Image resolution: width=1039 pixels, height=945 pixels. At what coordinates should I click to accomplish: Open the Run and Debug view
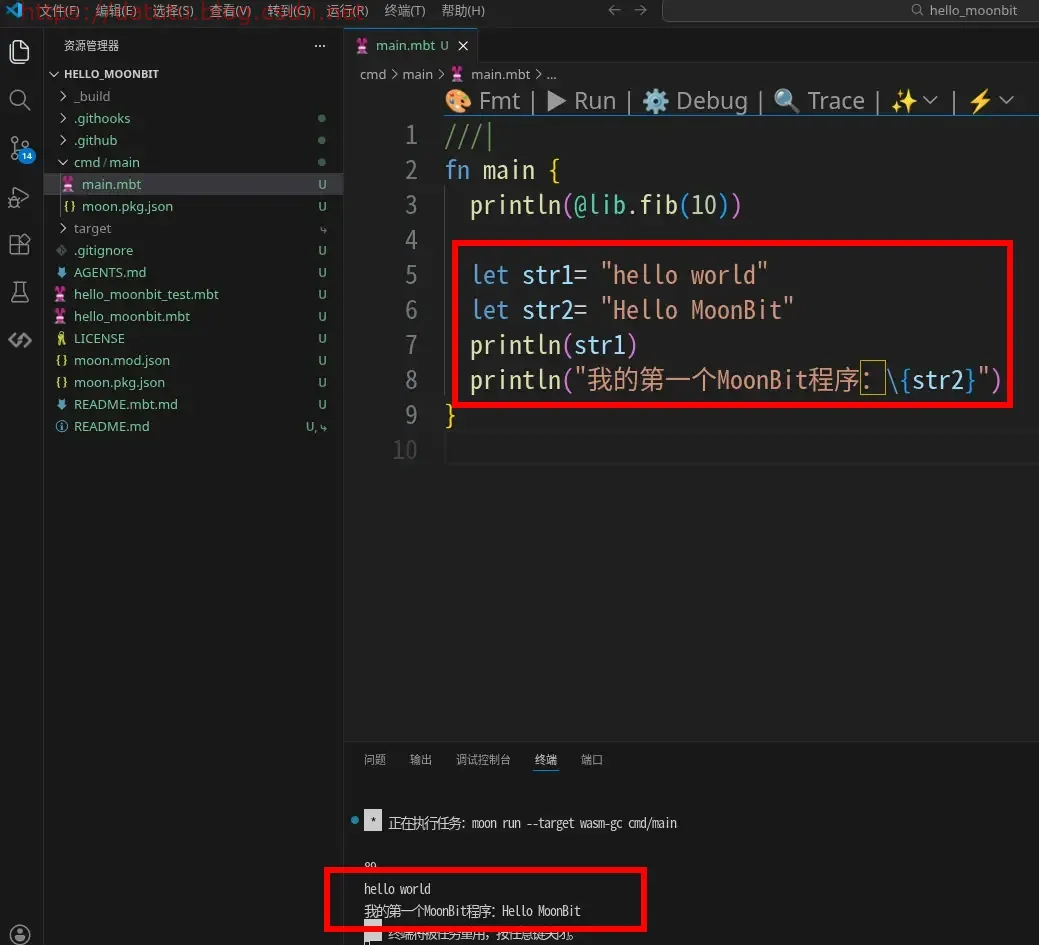coord(19,197)
